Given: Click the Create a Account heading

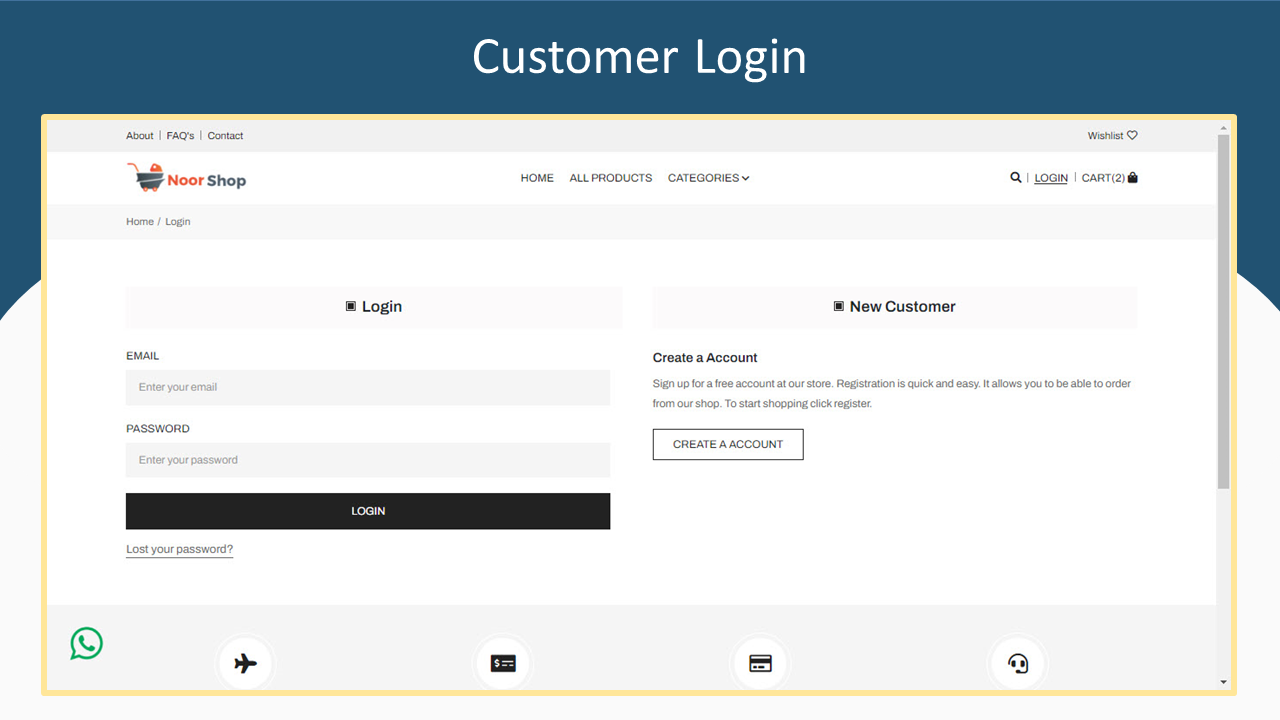Looking at the screenshot, I should point(705,358).
